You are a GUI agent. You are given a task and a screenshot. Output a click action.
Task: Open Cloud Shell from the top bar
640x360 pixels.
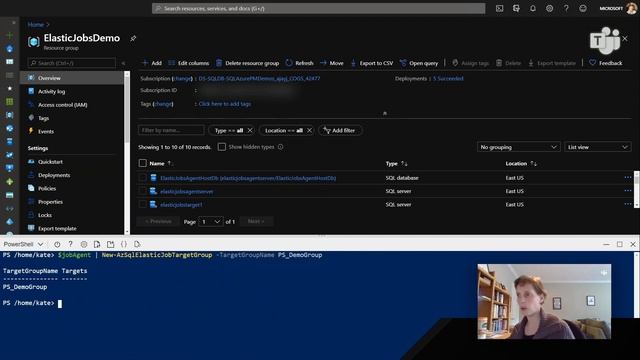coord(499,8)
